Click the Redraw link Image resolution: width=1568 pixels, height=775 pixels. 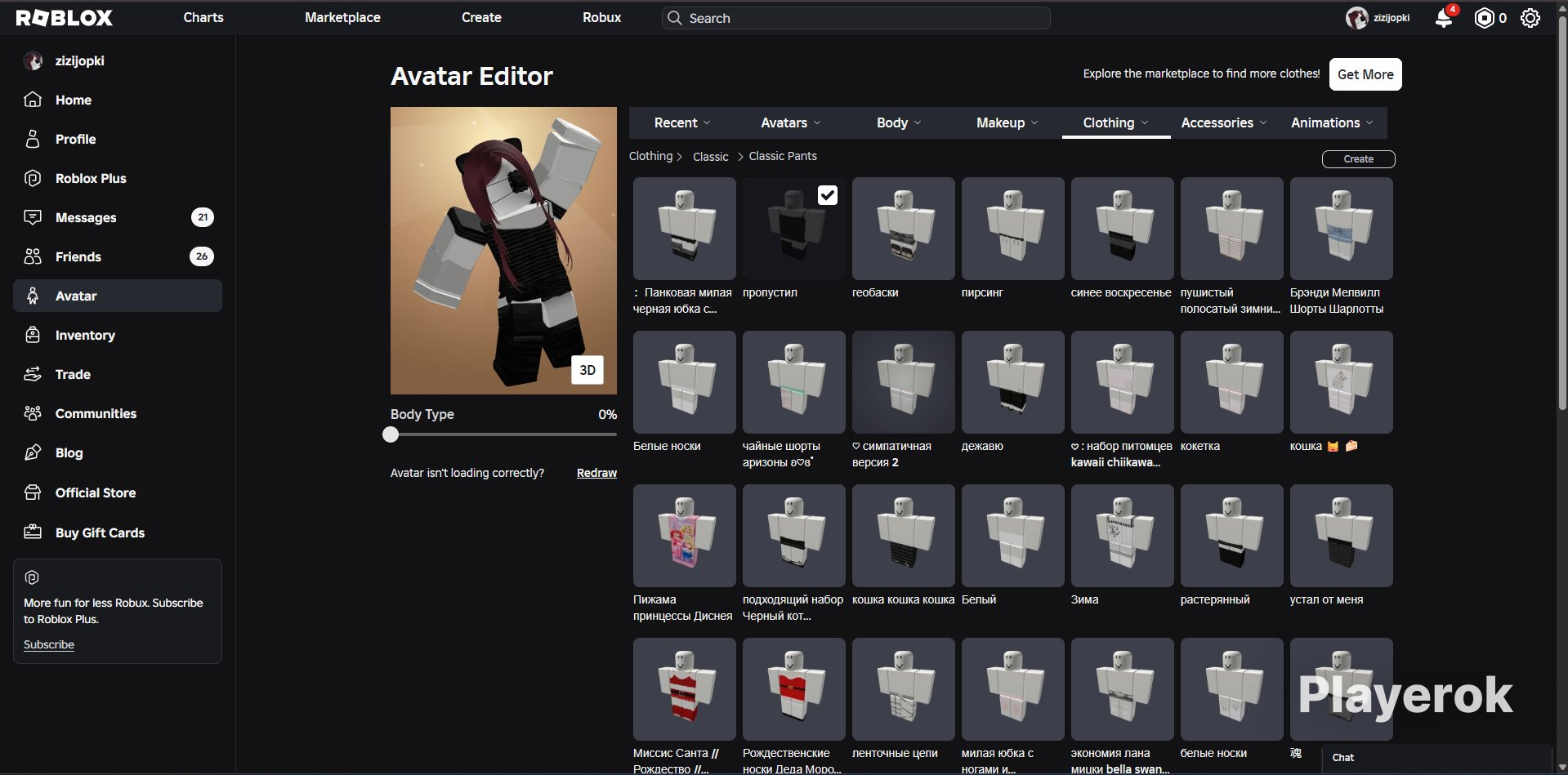click(596, 473)
